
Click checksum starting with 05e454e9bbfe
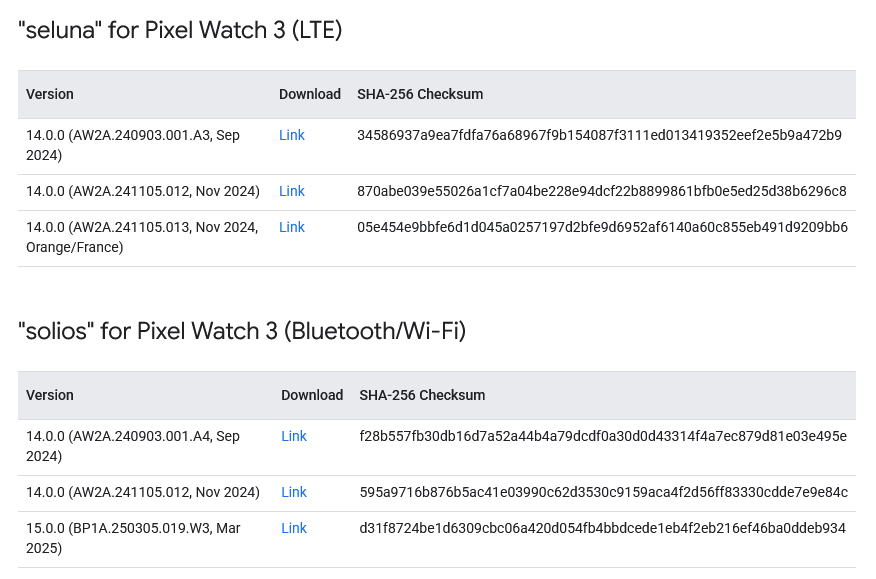pos(602,227)
